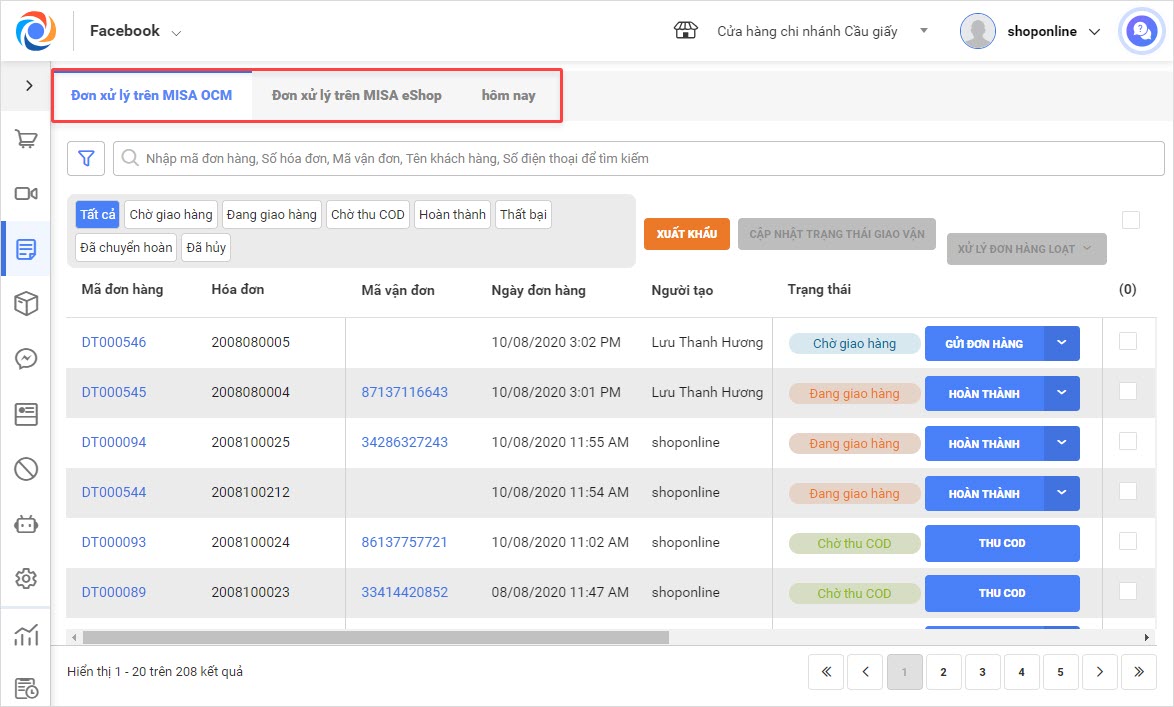
Task: Click the filter funnel icon
Action: (86, 158)
